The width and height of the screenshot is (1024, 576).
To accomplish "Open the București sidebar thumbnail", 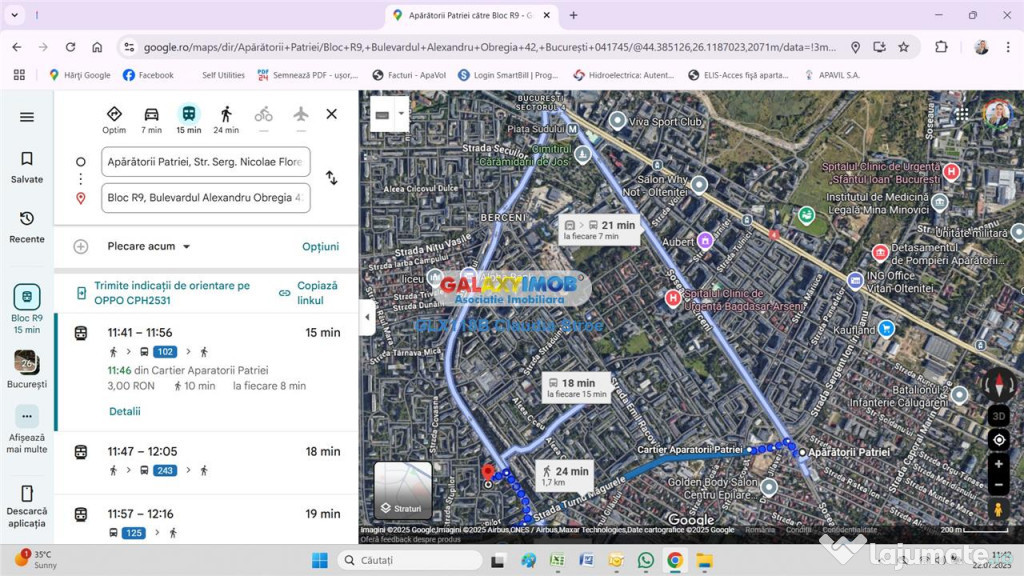I will 27,369.
